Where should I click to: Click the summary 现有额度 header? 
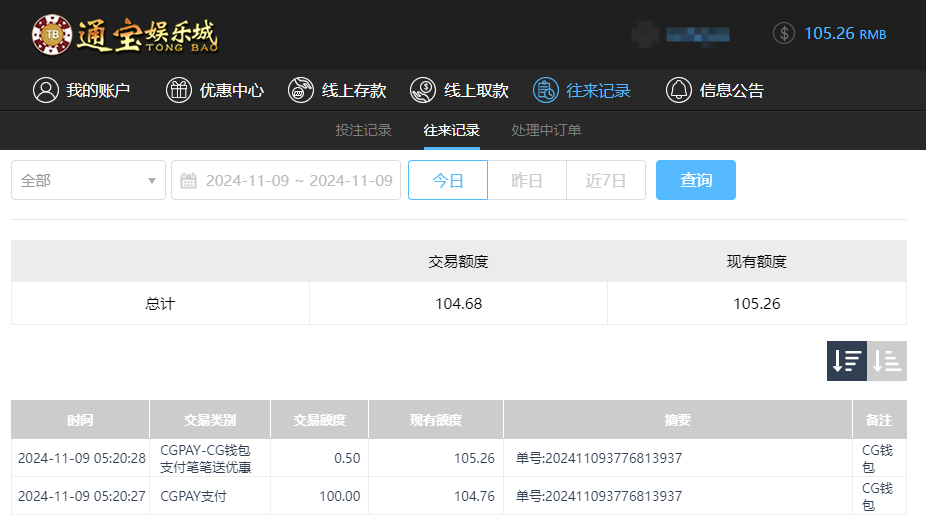click(x=757, y=262)
